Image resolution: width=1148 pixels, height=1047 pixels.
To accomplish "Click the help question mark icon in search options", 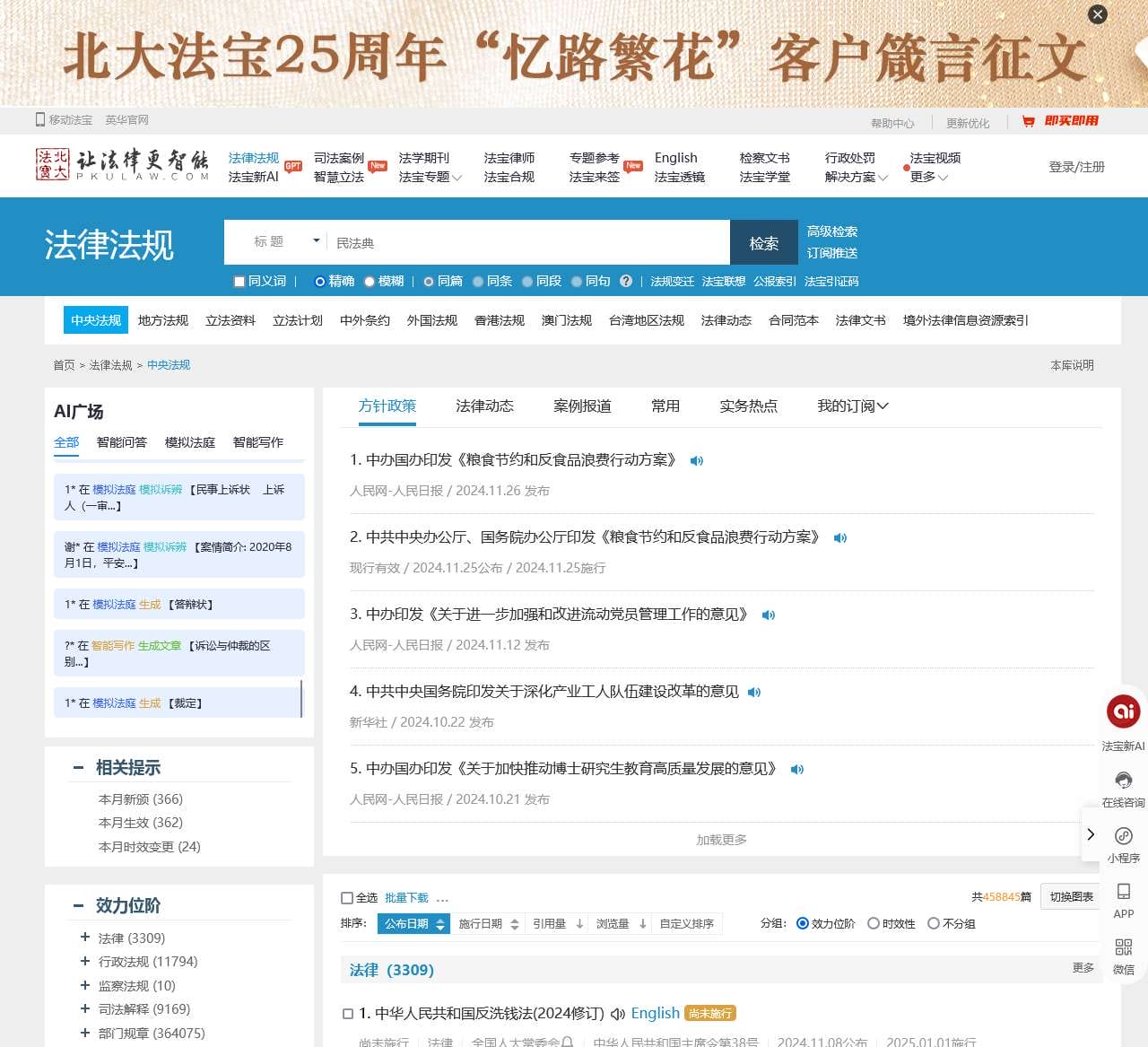I will tap(626, 281).
